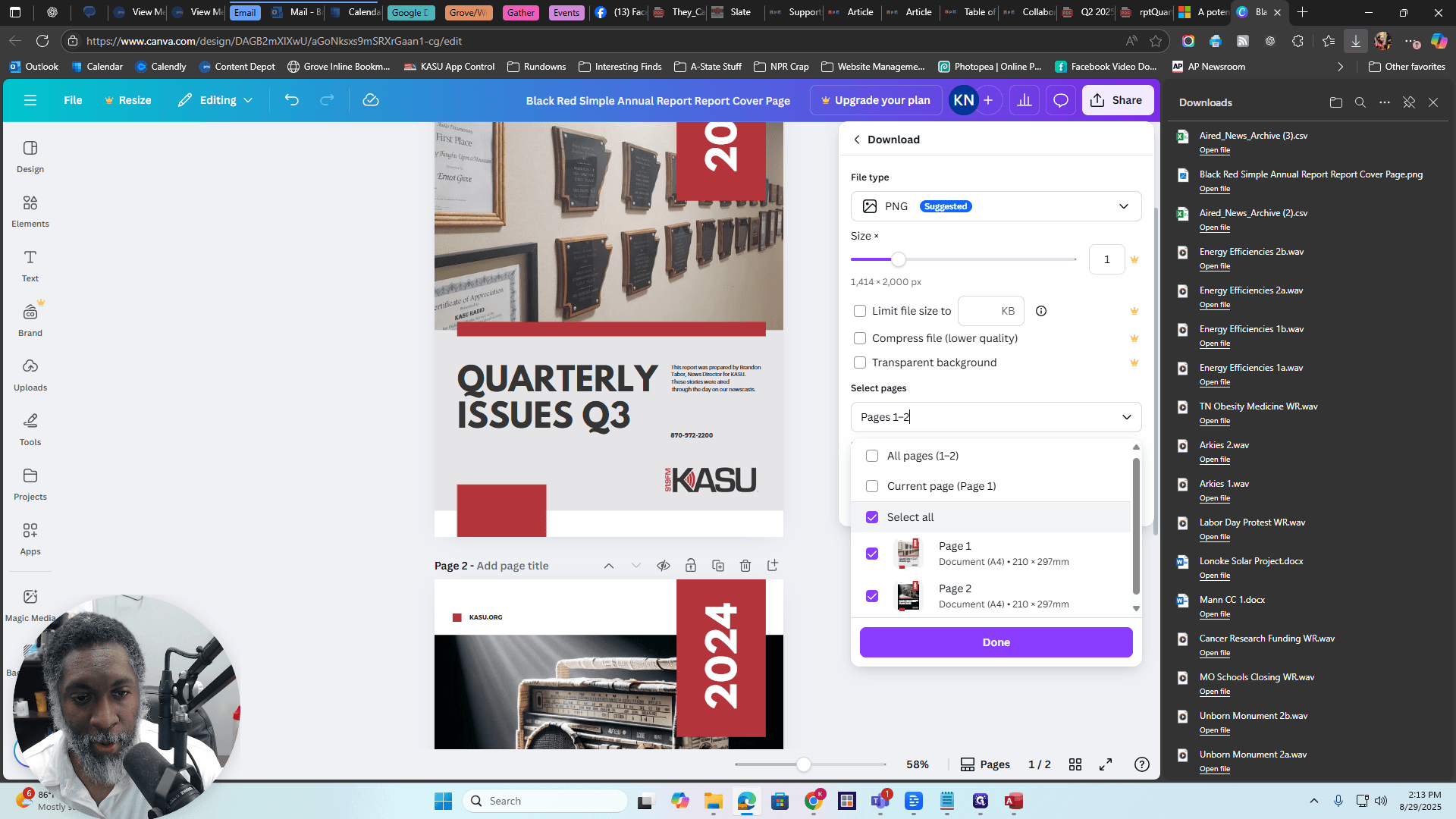Open grid view of pages
The image size is (1456, 819).
tap(1075, 764)
